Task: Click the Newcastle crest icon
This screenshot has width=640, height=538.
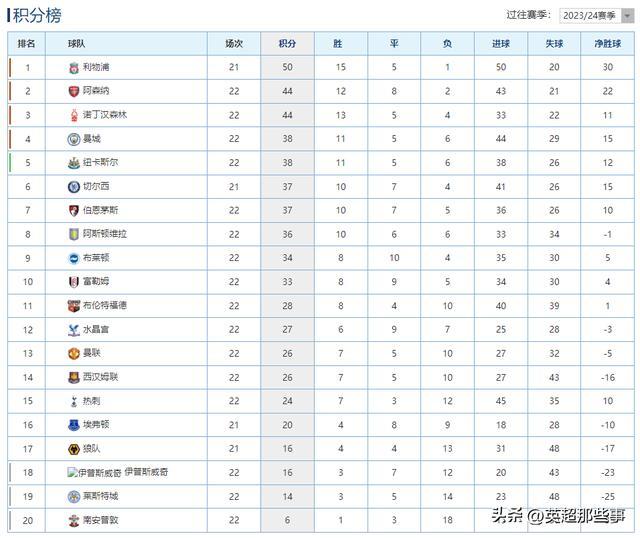Action: [73, 163]
